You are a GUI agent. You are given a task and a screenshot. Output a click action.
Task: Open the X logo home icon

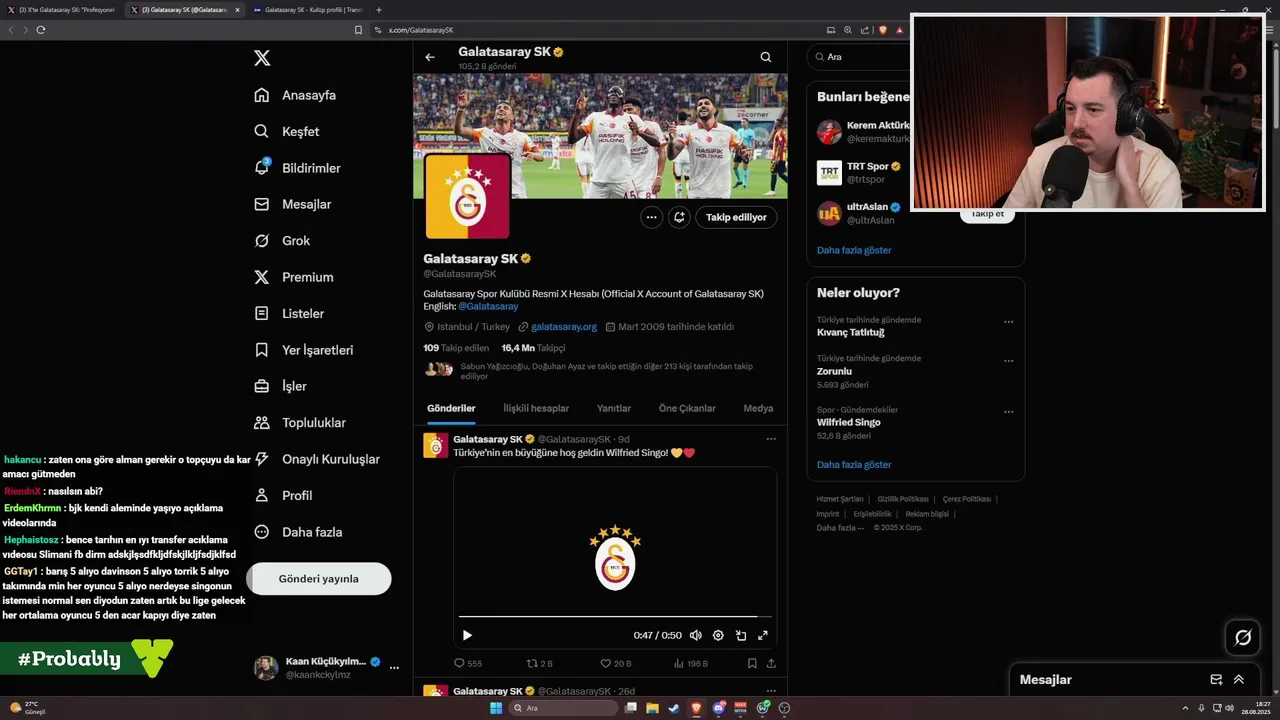(x=262, y=58)
